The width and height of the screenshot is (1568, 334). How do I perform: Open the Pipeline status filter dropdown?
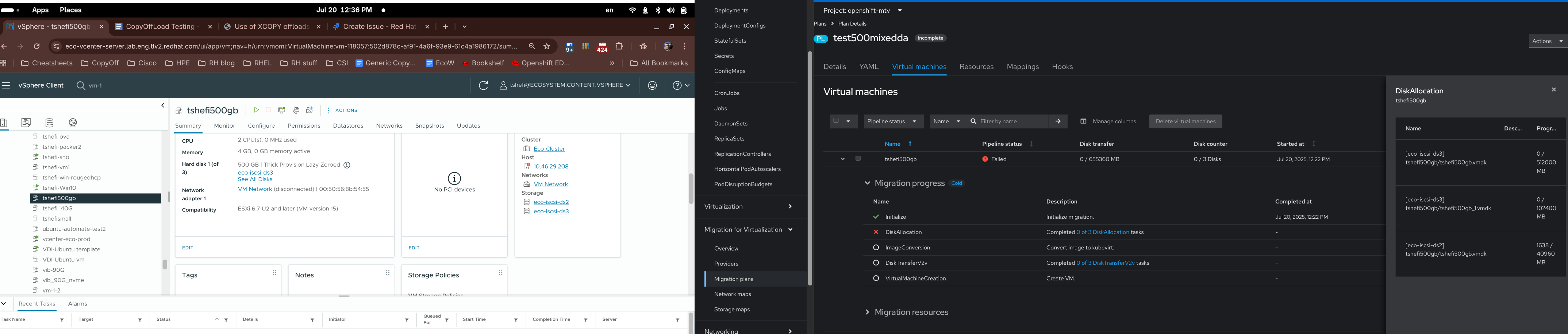tap(893, 122)
